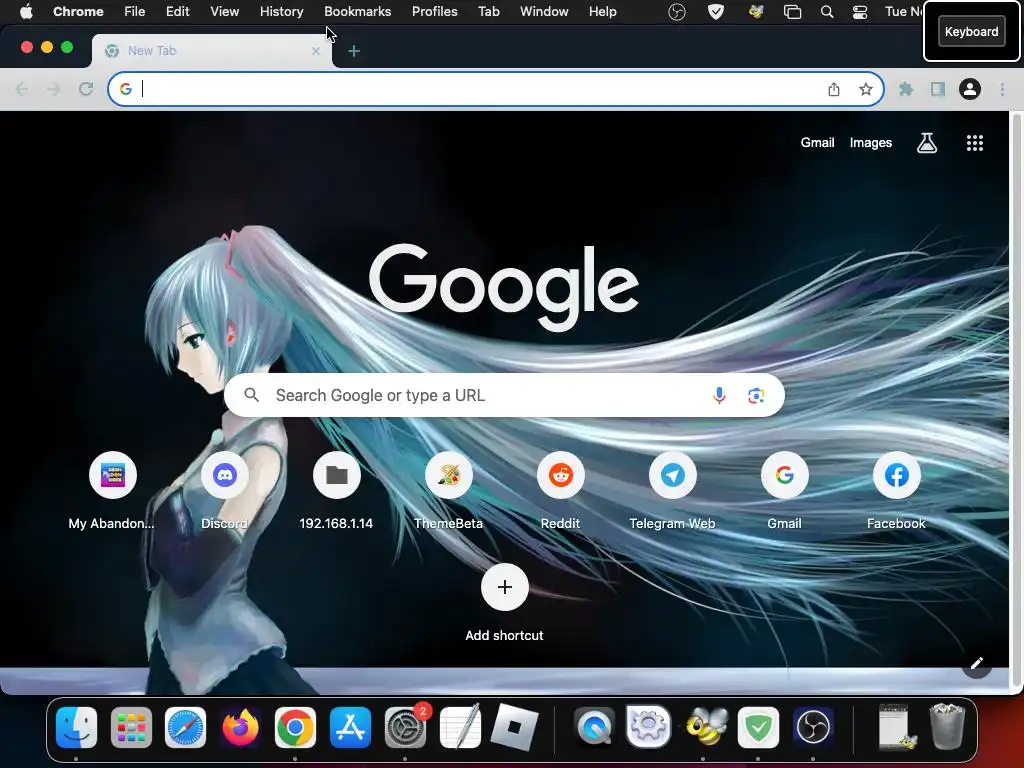This screenshot has height=768, width=1024.
Task: Open the Tab menu
Action: pos(488,11)
